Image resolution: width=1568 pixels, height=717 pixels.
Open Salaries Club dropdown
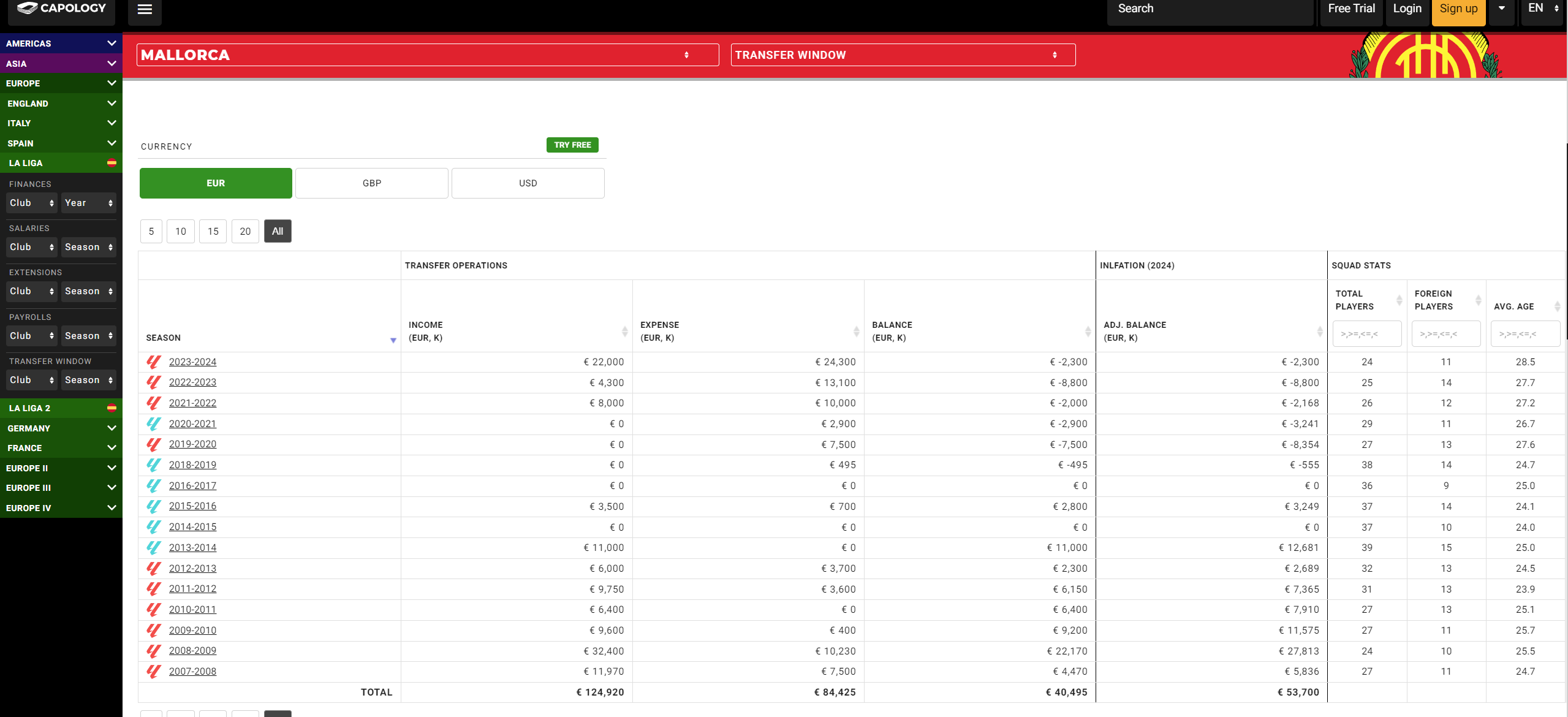32,247
